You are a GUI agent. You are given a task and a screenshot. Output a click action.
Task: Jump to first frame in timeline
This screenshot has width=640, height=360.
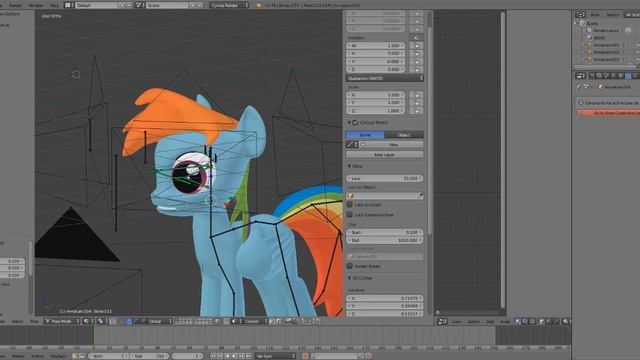[213, 356]
